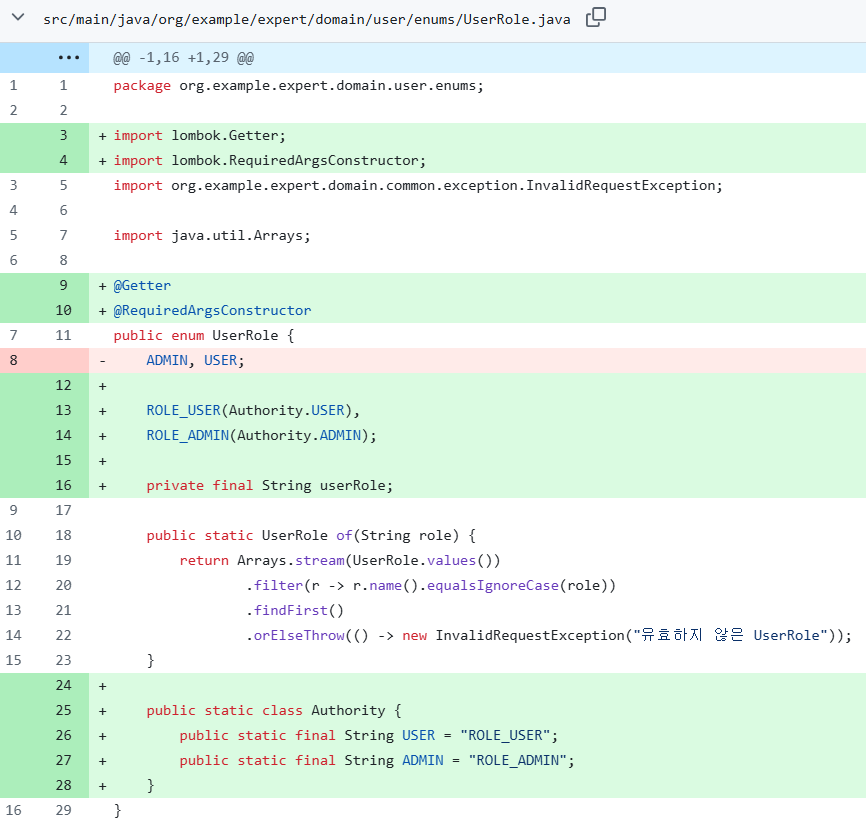Screen dimensions: 866x822
Task: Click added line 'ROLE_ADMIN(Authority.ADMIN);'
Action: (261, 435)
